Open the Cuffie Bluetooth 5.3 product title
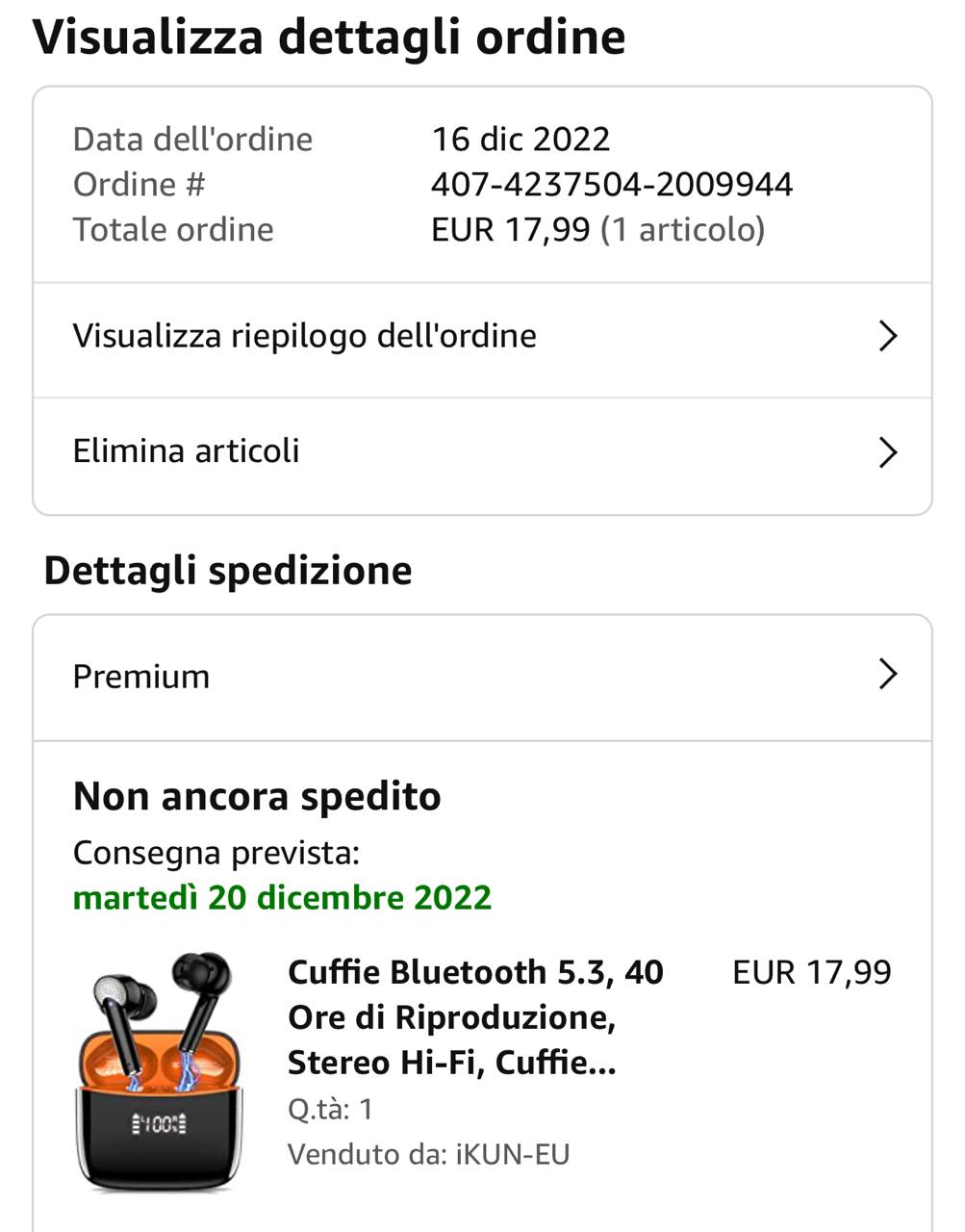 (475, 1017)
